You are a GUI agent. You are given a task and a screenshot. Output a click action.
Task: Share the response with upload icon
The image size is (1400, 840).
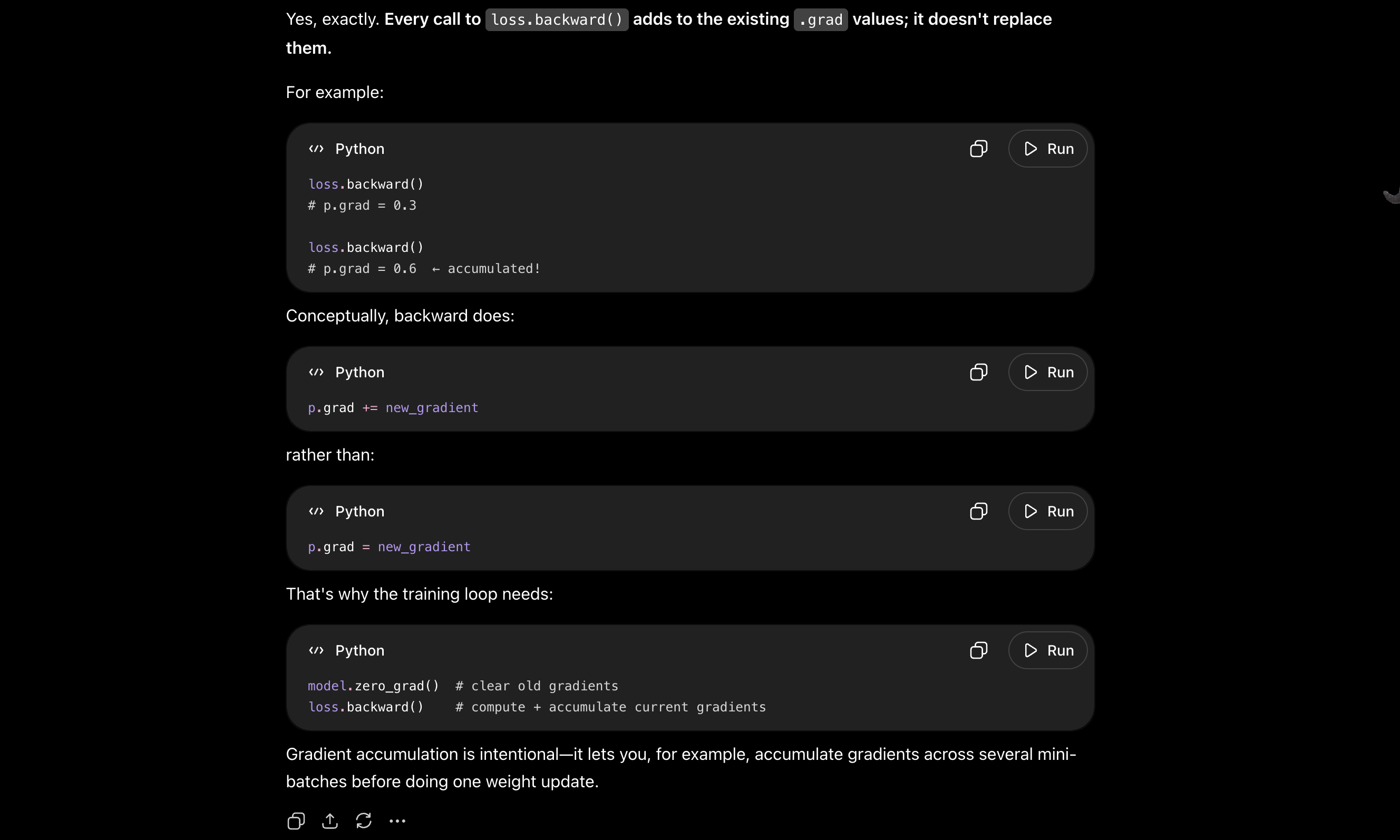point(330,821)
